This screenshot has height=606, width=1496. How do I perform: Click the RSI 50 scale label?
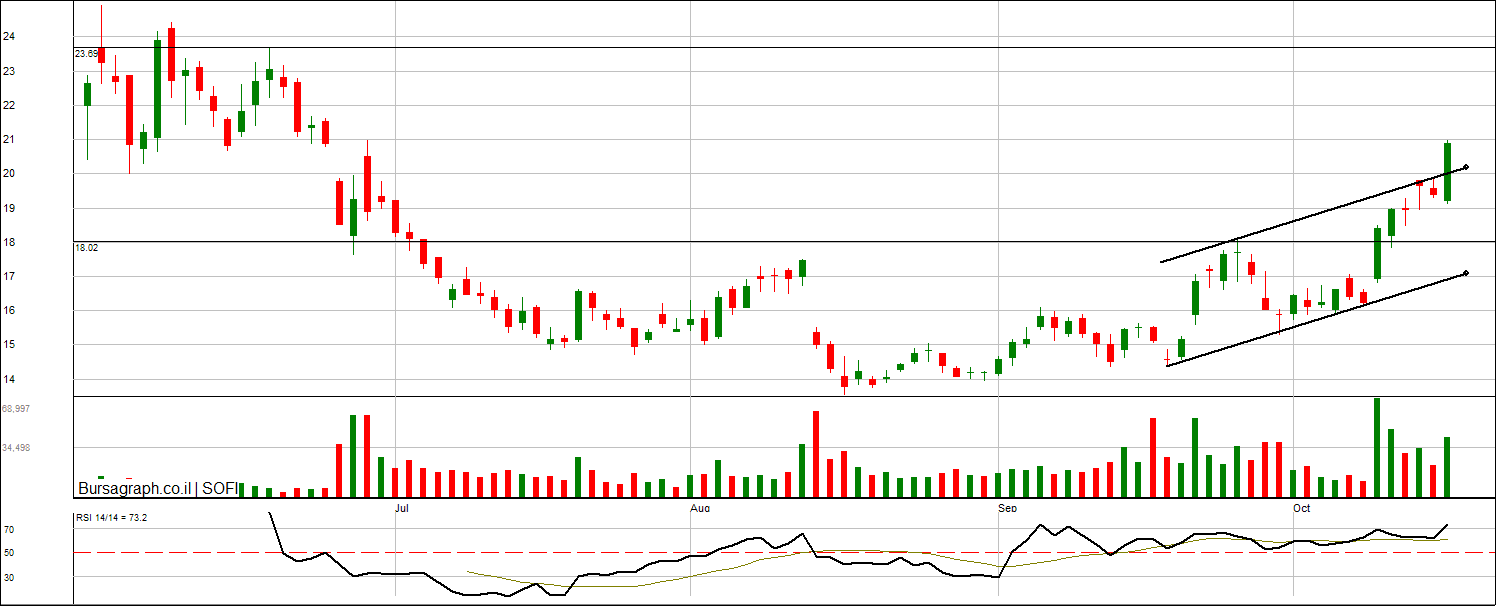point(8,552)
